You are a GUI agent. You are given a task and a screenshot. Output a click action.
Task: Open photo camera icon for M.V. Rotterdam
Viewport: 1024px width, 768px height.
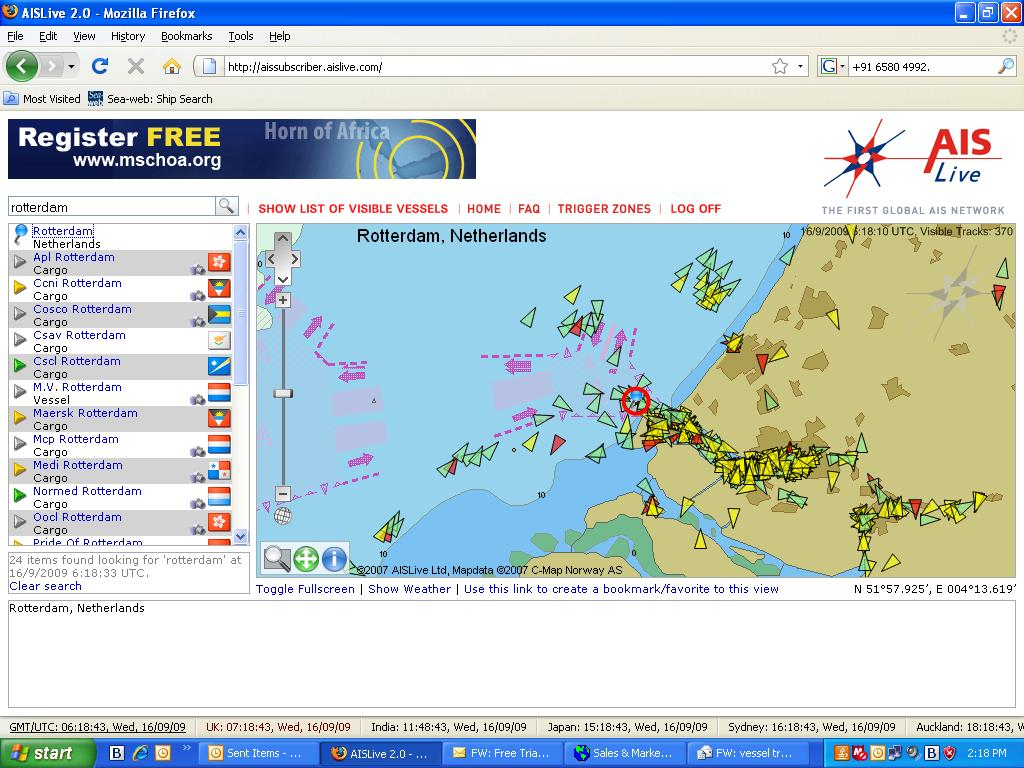click(x=197, y=399)
